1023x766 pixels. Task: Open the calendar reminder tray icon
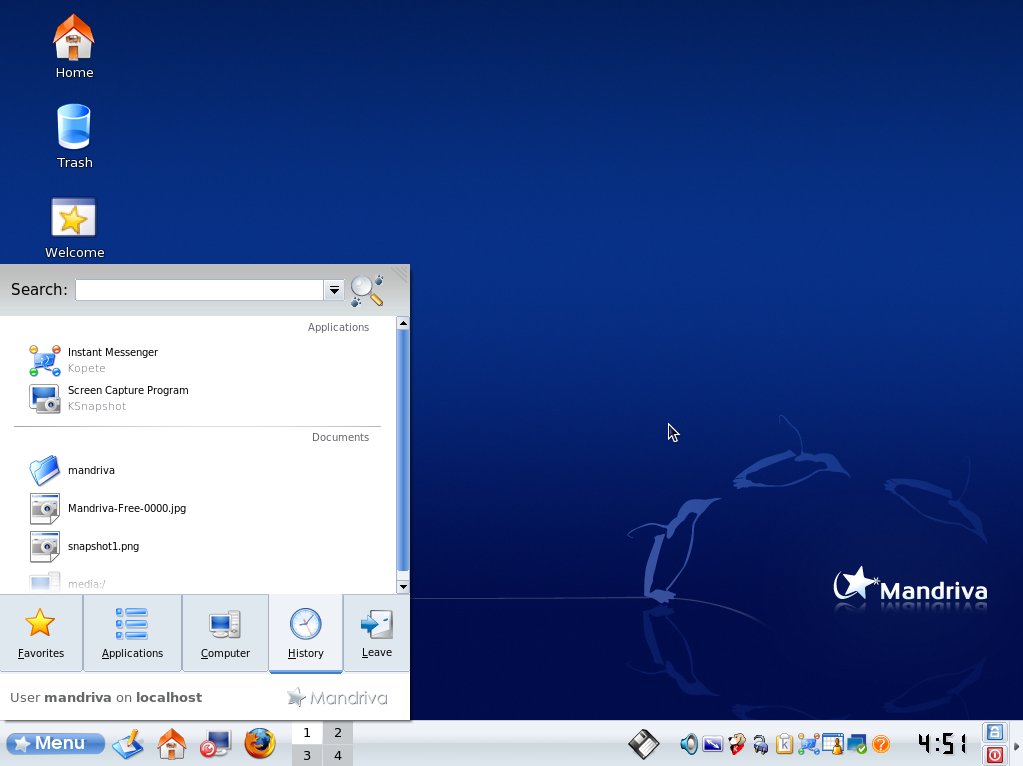coord(833,744)
